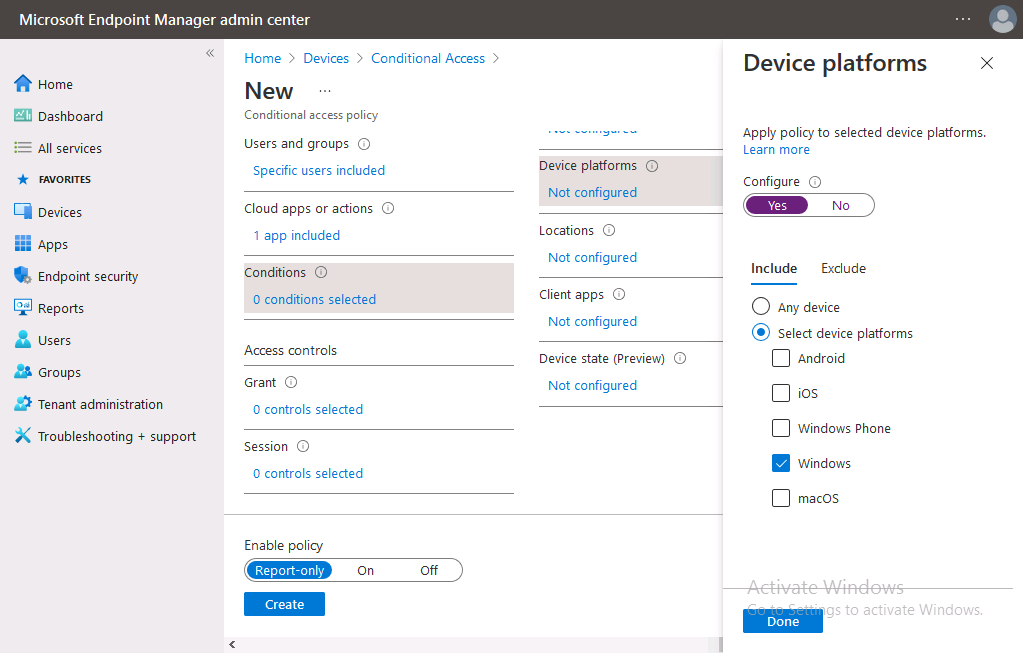Open 0 conditions selected link
The width and height of the screenshot is (1023, 653).
314,299
